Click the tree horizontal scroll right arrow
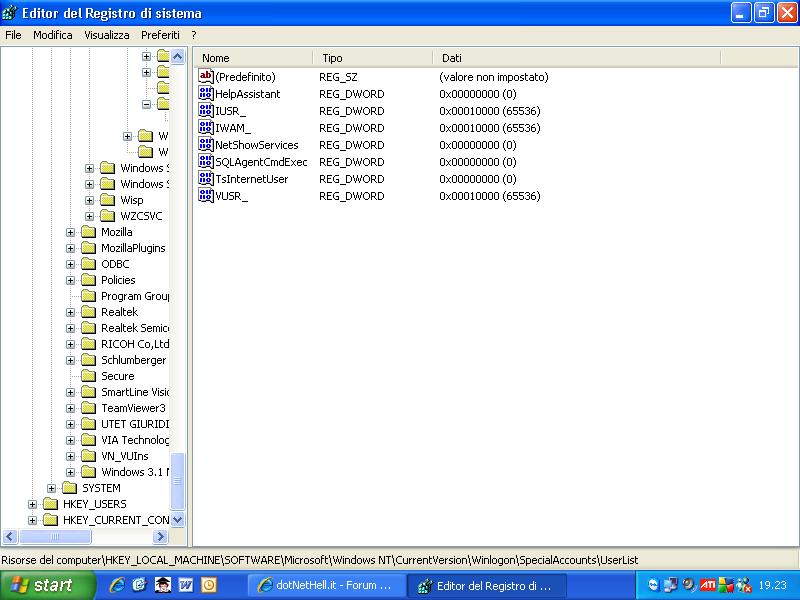This screenshot has height=600, width=800. [x=160, y=536]
